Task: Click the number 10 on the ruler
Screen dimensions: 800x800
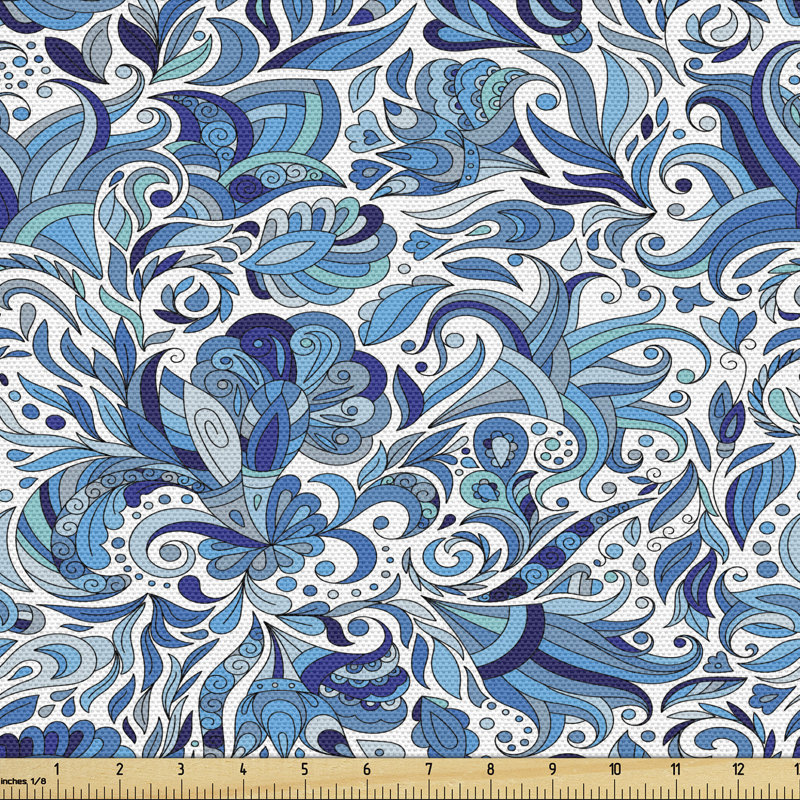Action: [x=614, y=769]
